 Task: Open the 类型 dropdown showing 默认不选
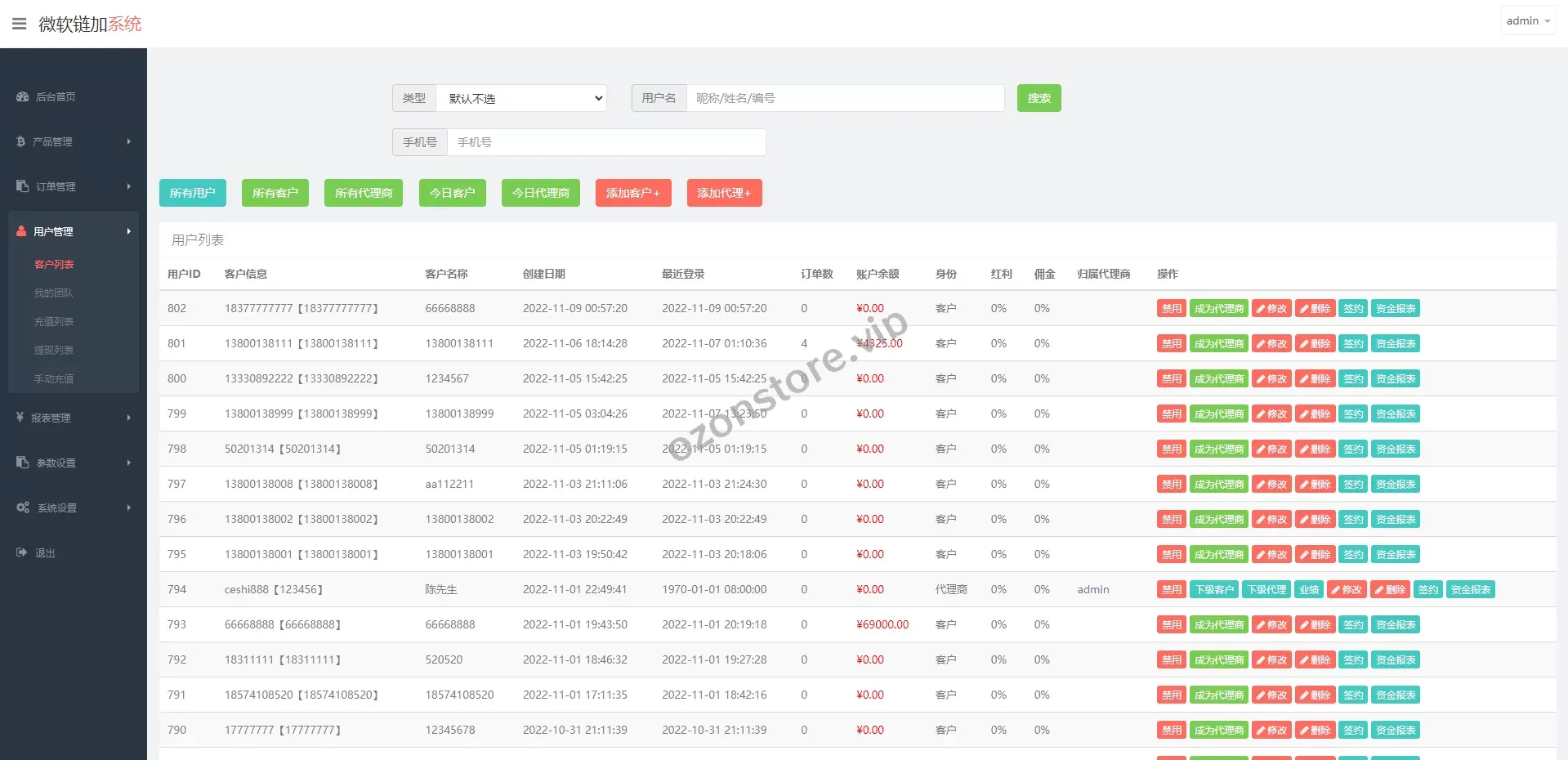521,98
